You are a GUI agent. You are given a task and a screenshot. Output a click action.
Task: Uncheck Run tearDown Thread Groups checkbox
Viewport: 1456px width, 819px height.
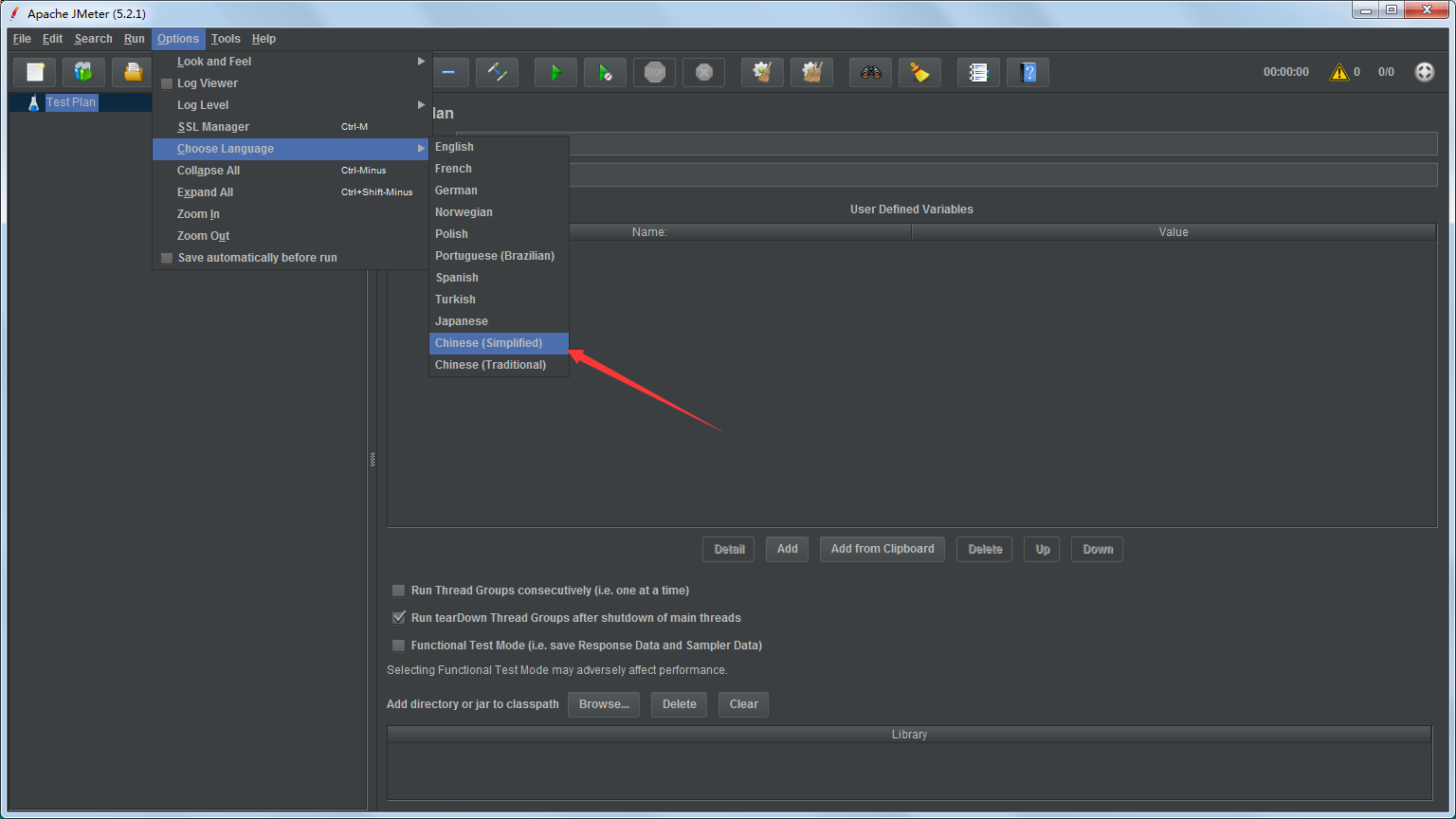(x=399, y=618)
